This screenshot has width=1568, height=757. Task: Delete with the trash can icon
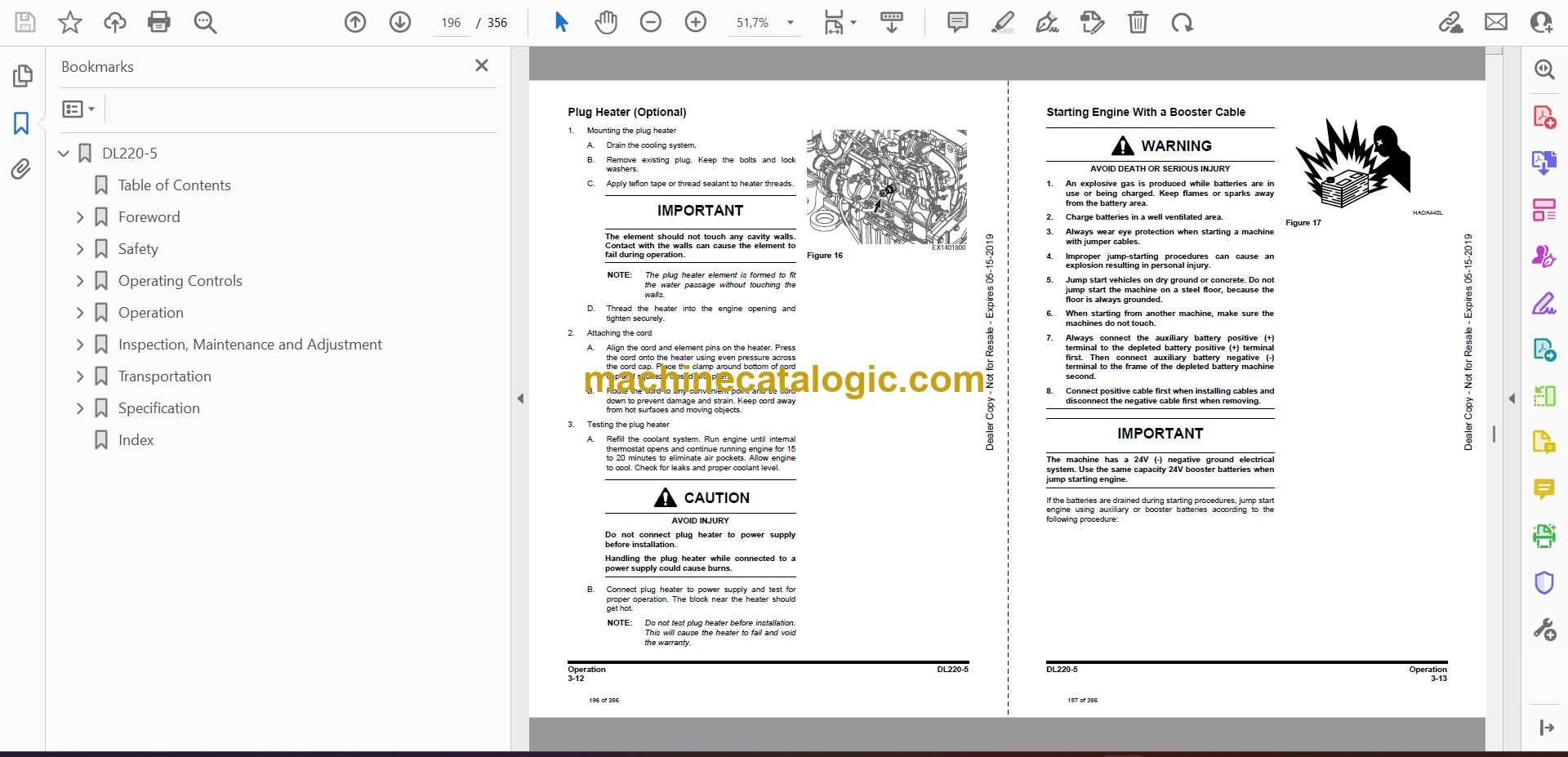click(x=1138, y=22)
